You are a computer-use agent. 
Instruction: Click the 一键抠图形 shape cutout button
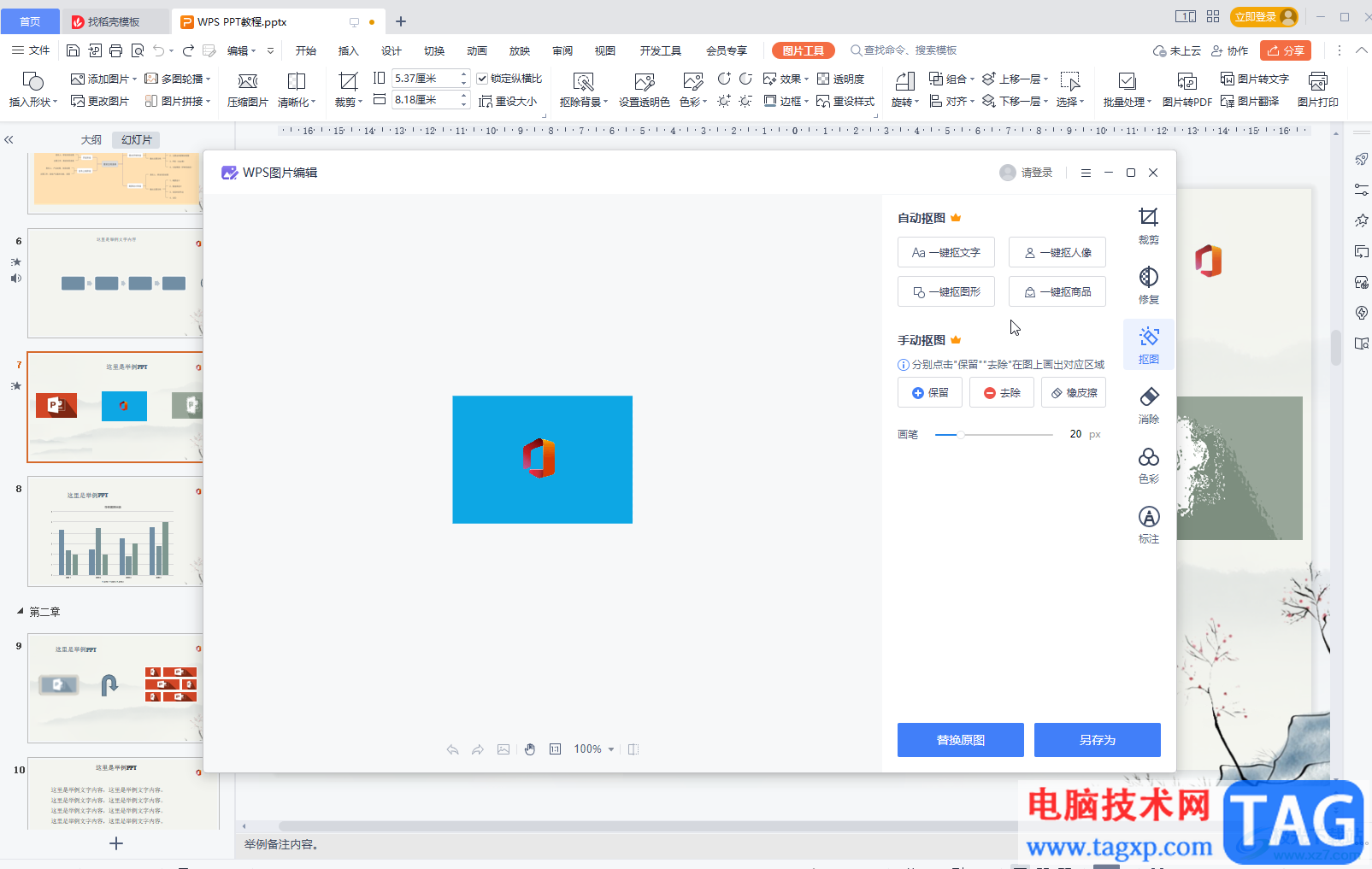click(x=946, y=291)
